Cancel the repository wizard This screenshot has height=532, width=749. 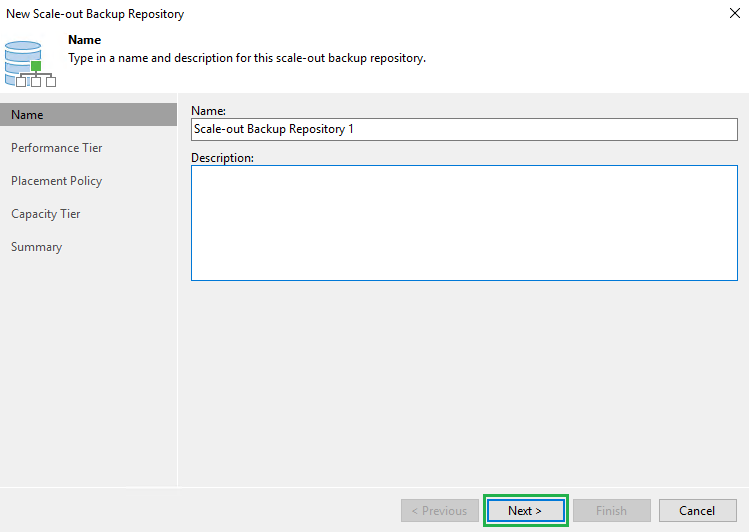click(697, 511)
